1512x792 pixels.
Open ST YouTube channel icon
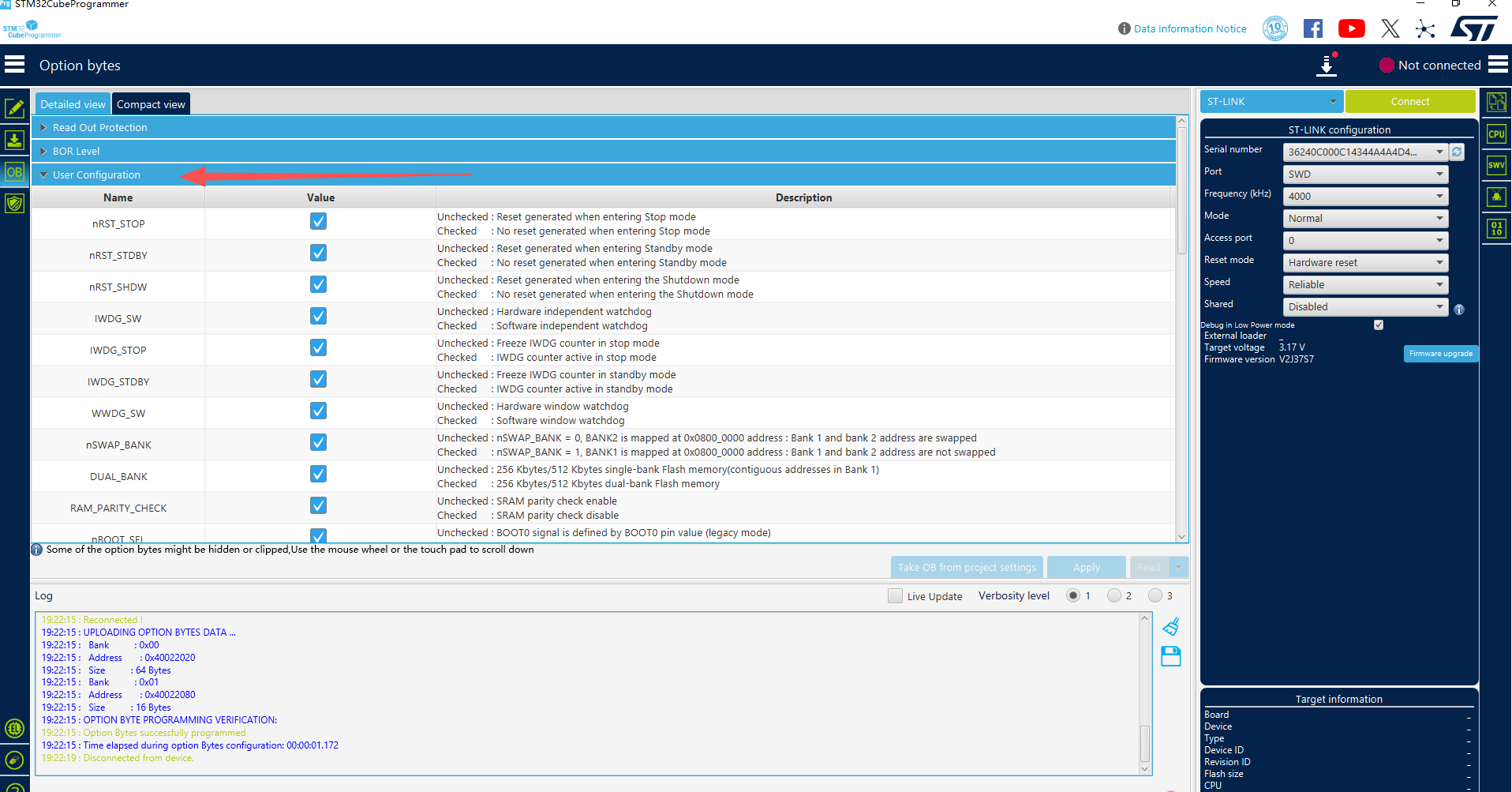(1352, 28)
